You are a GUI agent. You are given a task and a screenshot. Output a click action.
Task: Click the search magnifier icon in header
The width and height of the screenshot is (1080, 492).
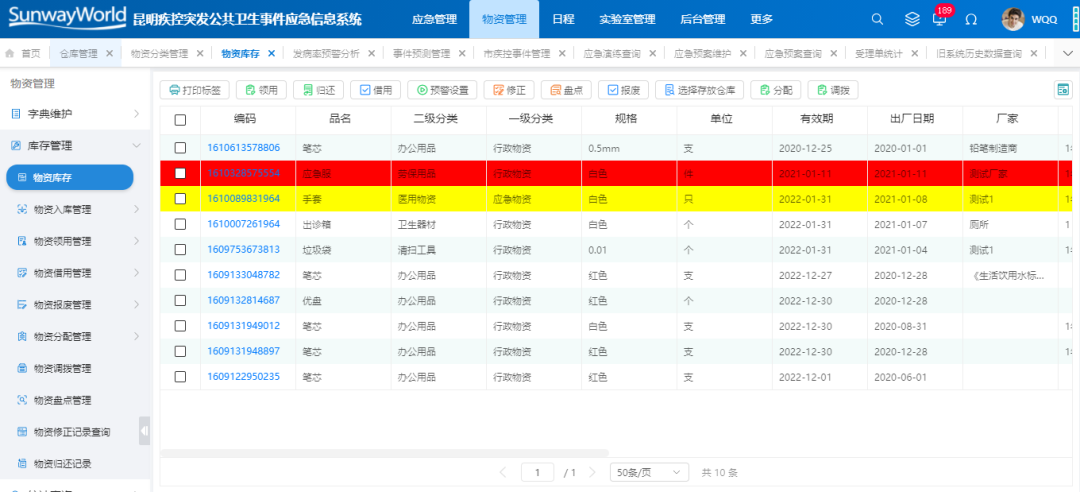(x=877, y=19)
